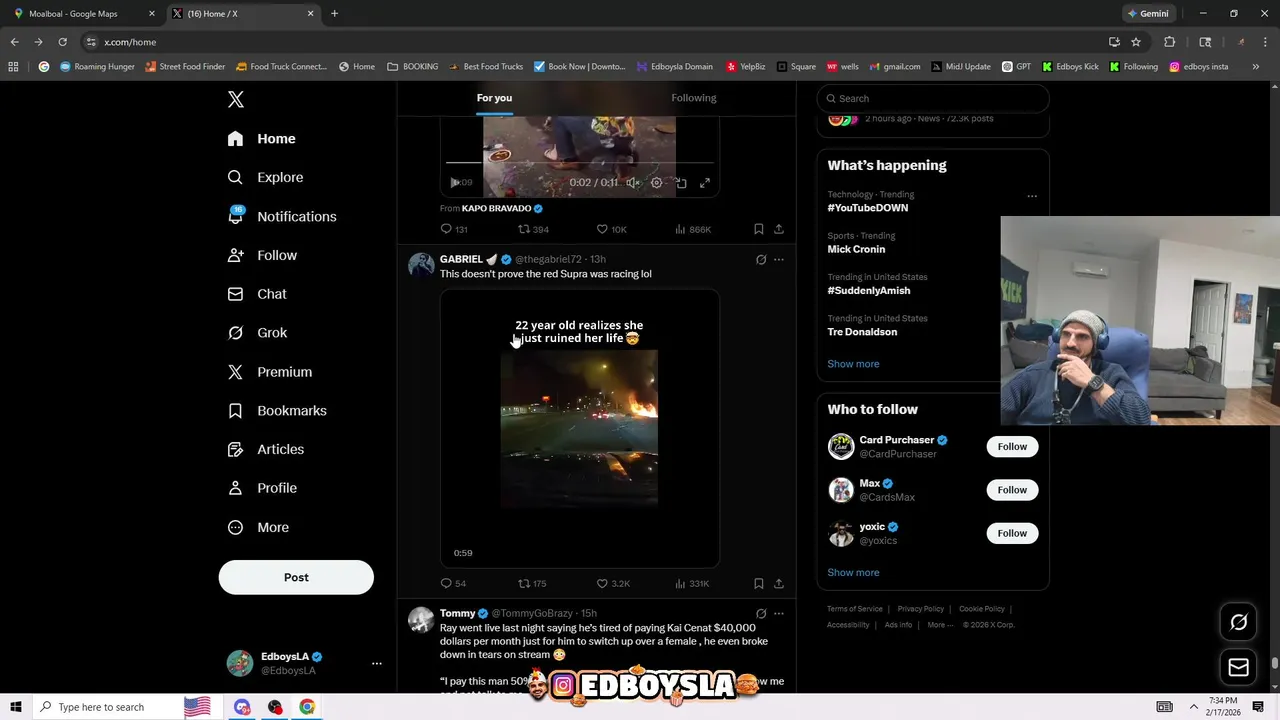
Task: Open Chat in the sidebar
Action: [257, 294]
